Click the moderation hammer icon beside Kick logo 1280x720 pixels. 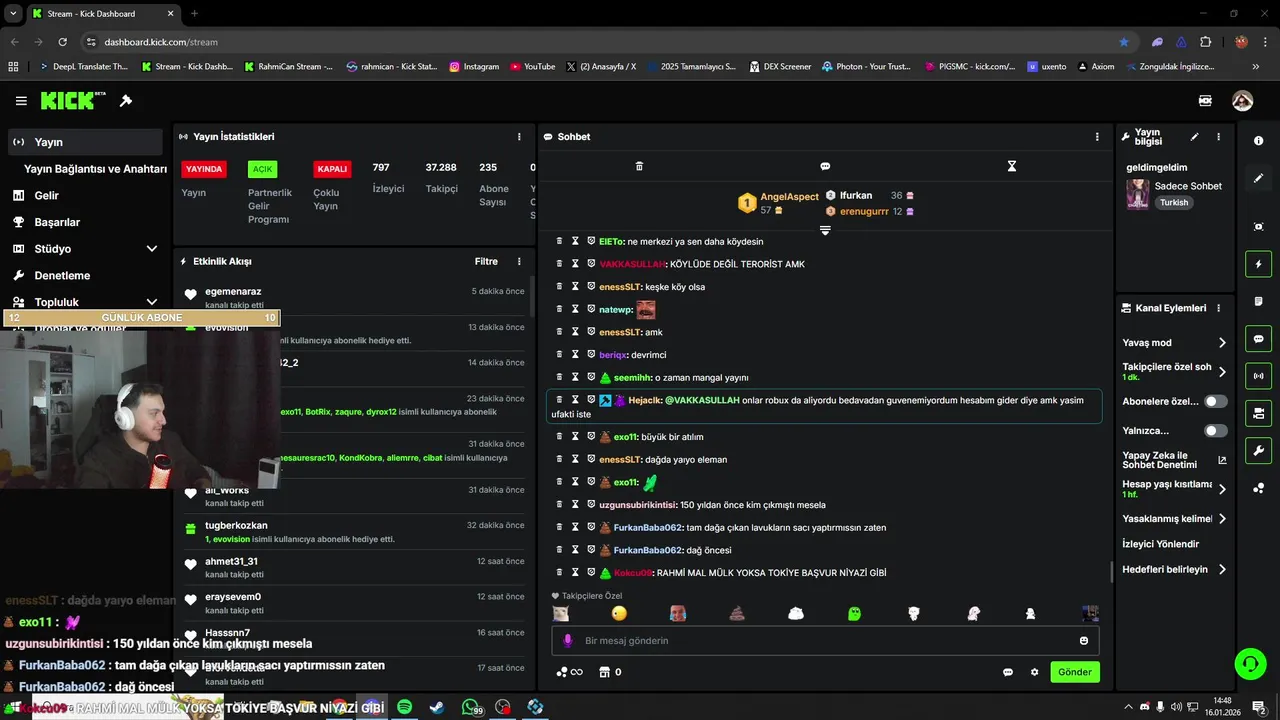coord(126,101)
